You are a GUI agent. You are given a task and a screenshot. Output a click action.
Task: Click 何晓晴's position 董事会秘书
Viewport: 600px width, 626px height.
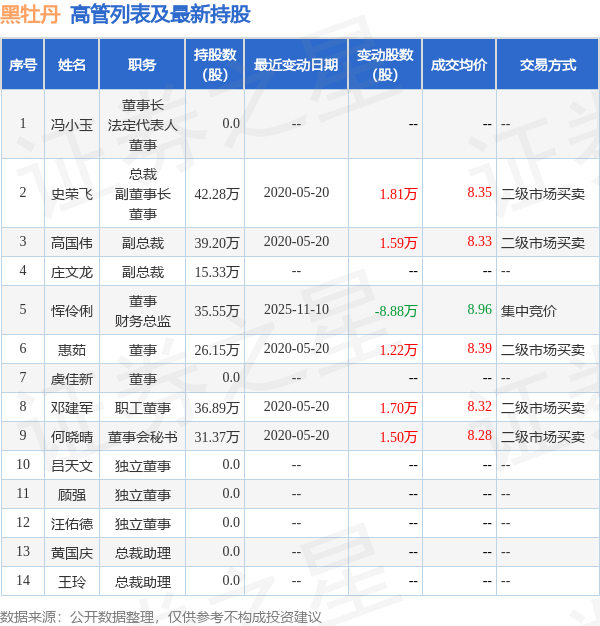click(x=143, y=436)
